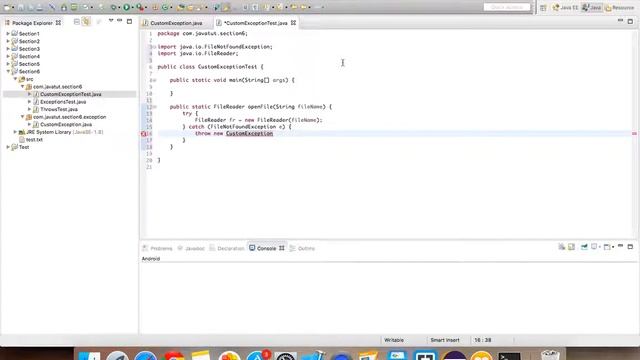Click the Pin Console icon

[x=584, y=247]
